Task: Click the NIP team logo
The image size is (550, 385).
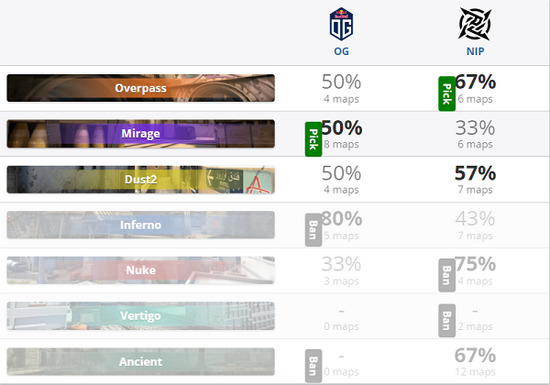Action: coord(475,24)
